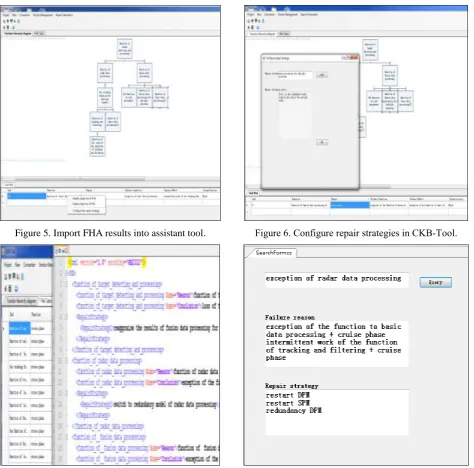
Task: Collapse the RepairStrategy node under target detecting
Action: (x=66, y=317)
